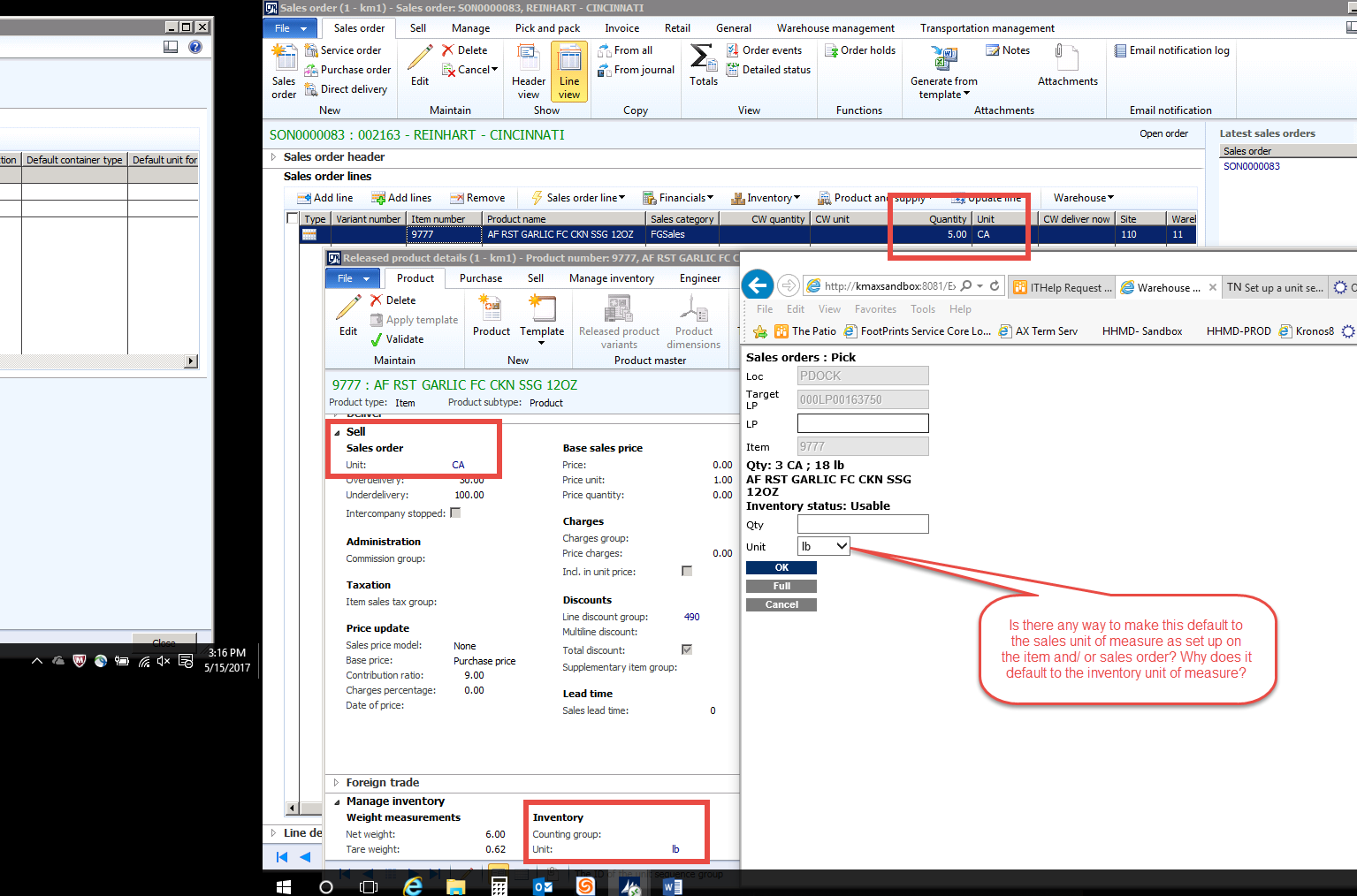This screenshot has width=1357, height=896.
Task: Open the Unit dropdown showing lb
Action: [x=823, y=547]
